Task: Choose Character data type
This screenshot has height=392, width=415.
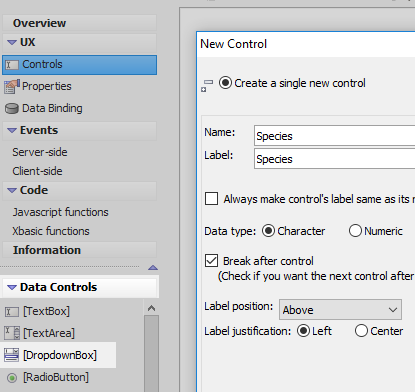Action: 268,231
